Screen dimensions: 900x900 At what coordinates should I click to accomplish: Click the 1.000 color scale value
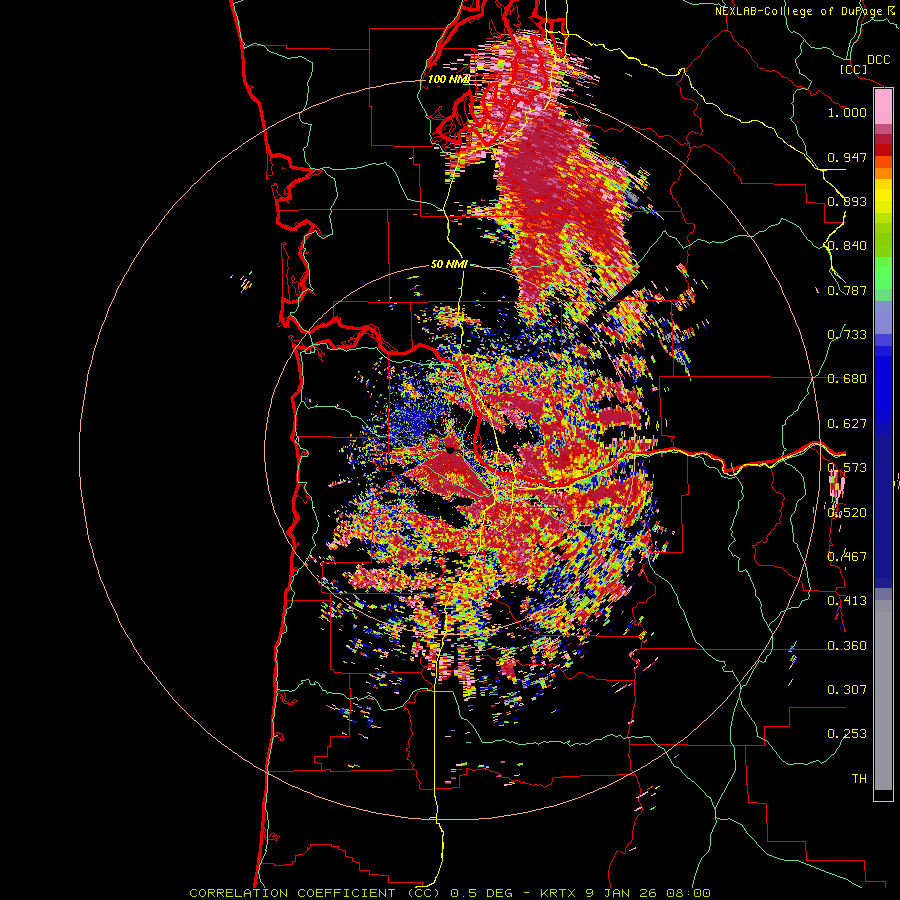click(x=847, y=112)
